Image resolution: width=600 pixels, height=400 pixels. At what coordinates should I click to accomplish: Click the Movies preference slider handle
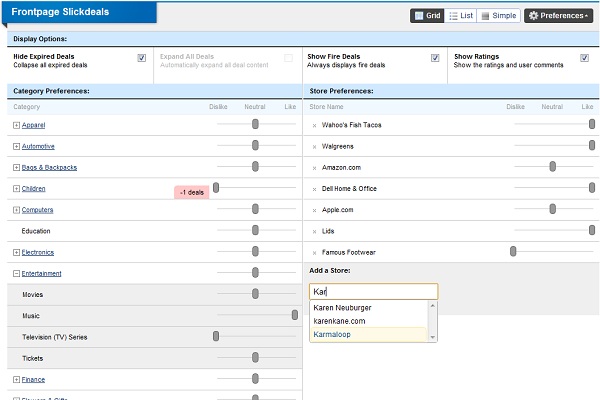tap(256, 294)
